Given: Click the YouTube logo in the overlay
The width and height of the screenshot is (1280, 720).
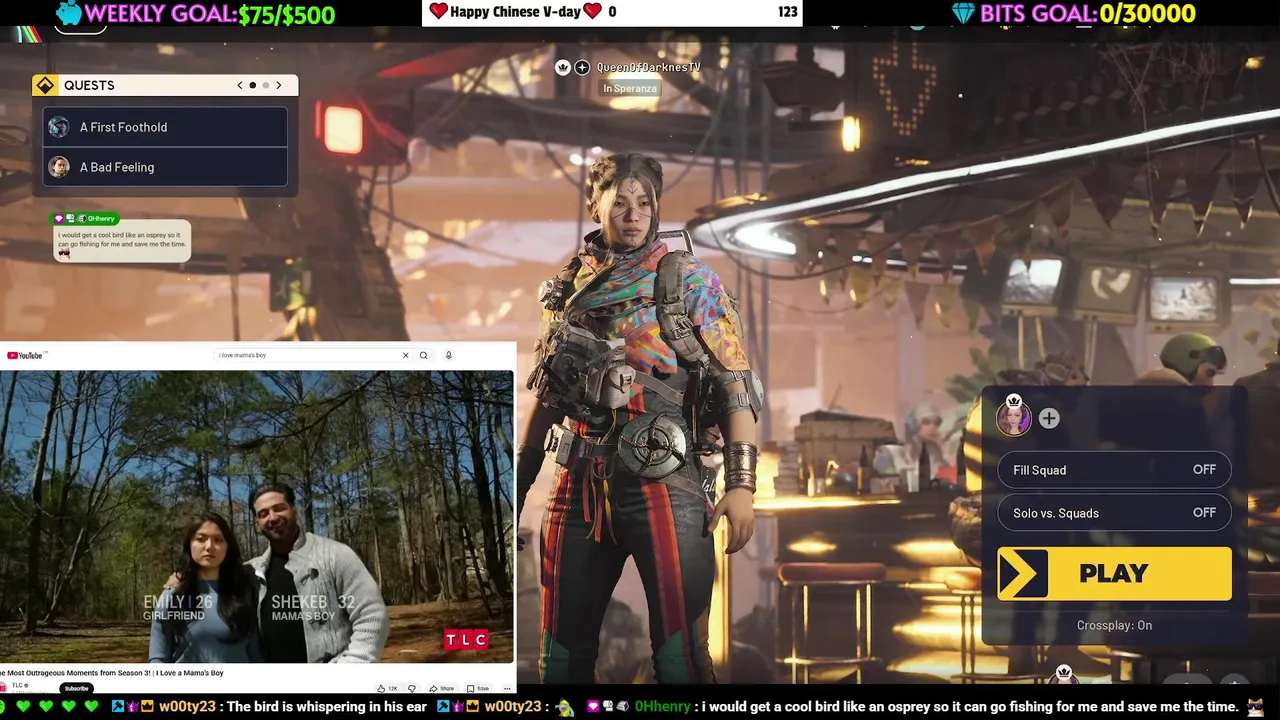Looking at the screenshot, I should [x=25, y=355].
